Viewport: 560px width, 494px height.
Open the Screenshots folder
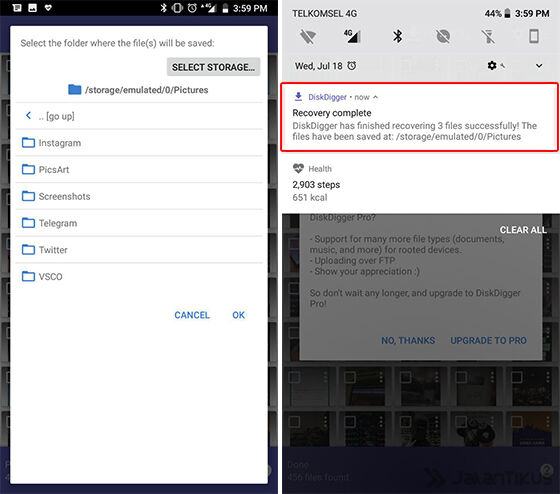pyautogui.click(x=139, y=196)
